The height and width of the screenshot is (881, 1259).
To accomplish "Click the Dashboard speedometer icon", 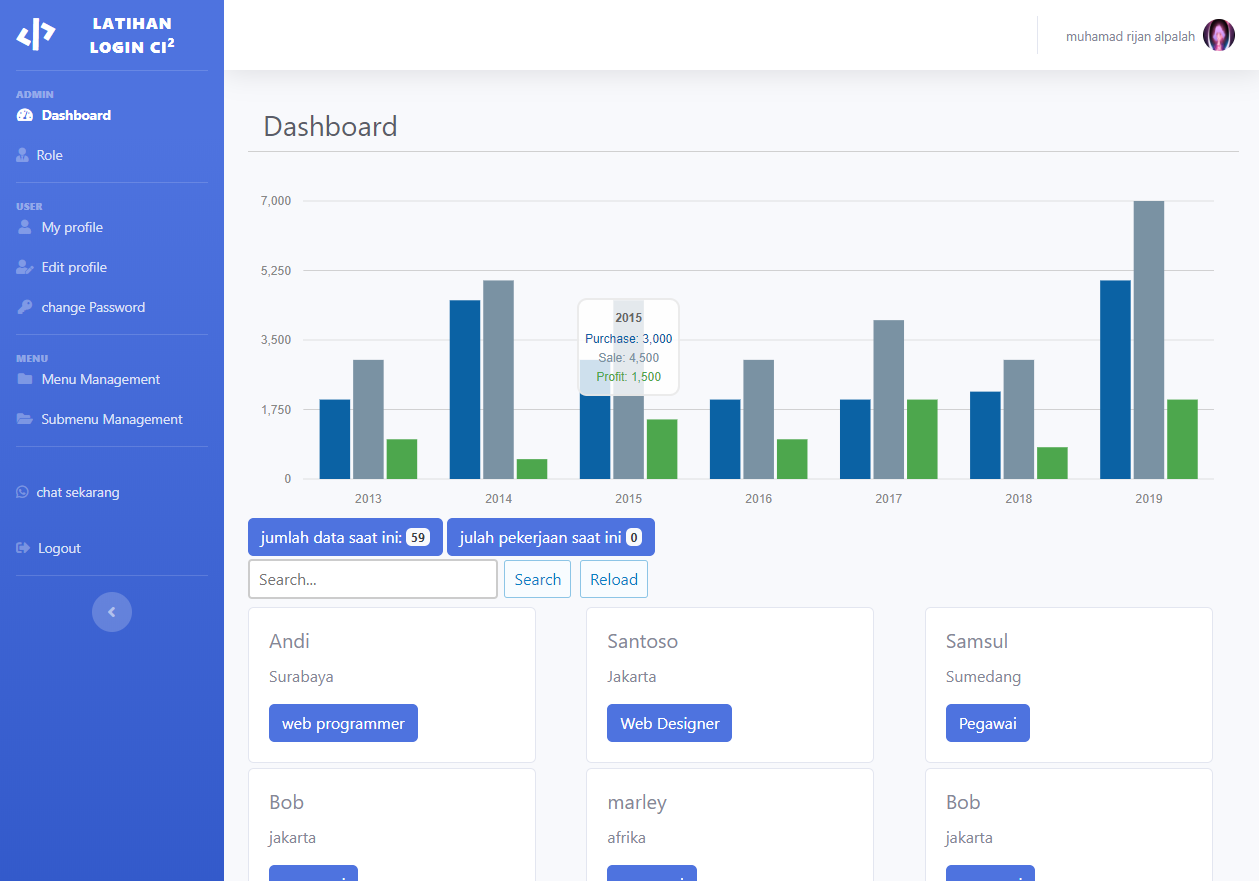I will [x=25, y=115].
